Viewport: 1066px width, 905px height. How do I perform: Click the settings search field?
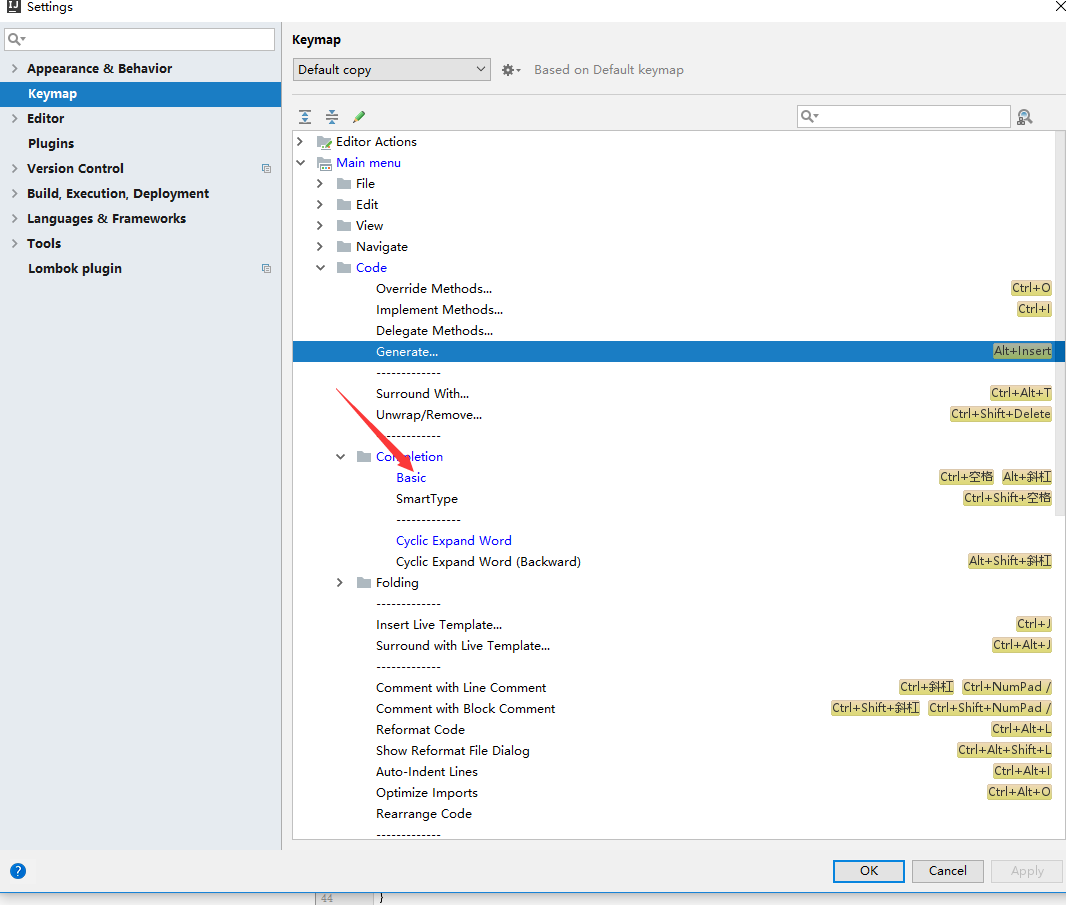(140, 39)
